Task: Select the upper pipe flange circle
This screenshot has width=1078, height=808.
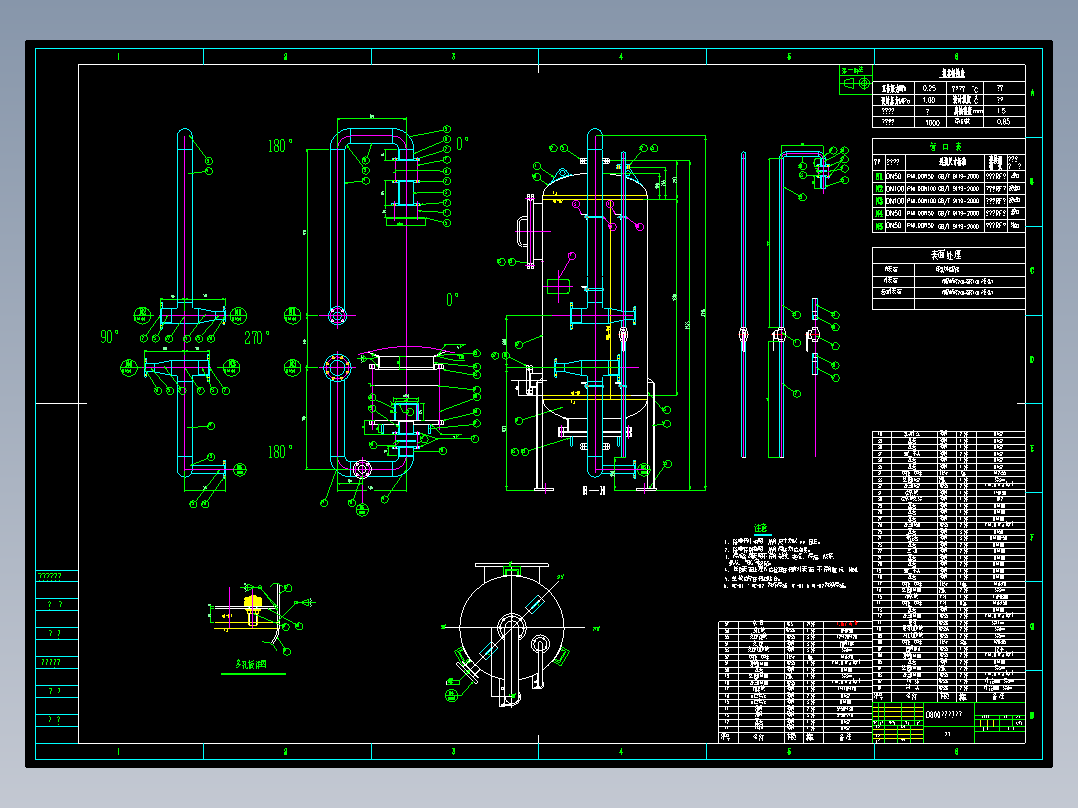Action: pos(337,316)
